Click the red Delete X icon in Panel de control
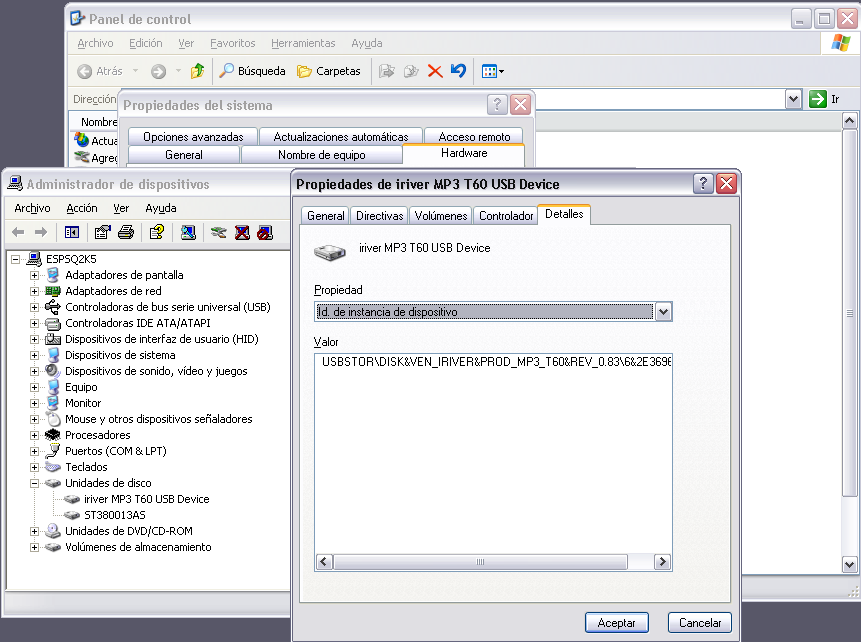The image size is (861, 642). (435, 71)
